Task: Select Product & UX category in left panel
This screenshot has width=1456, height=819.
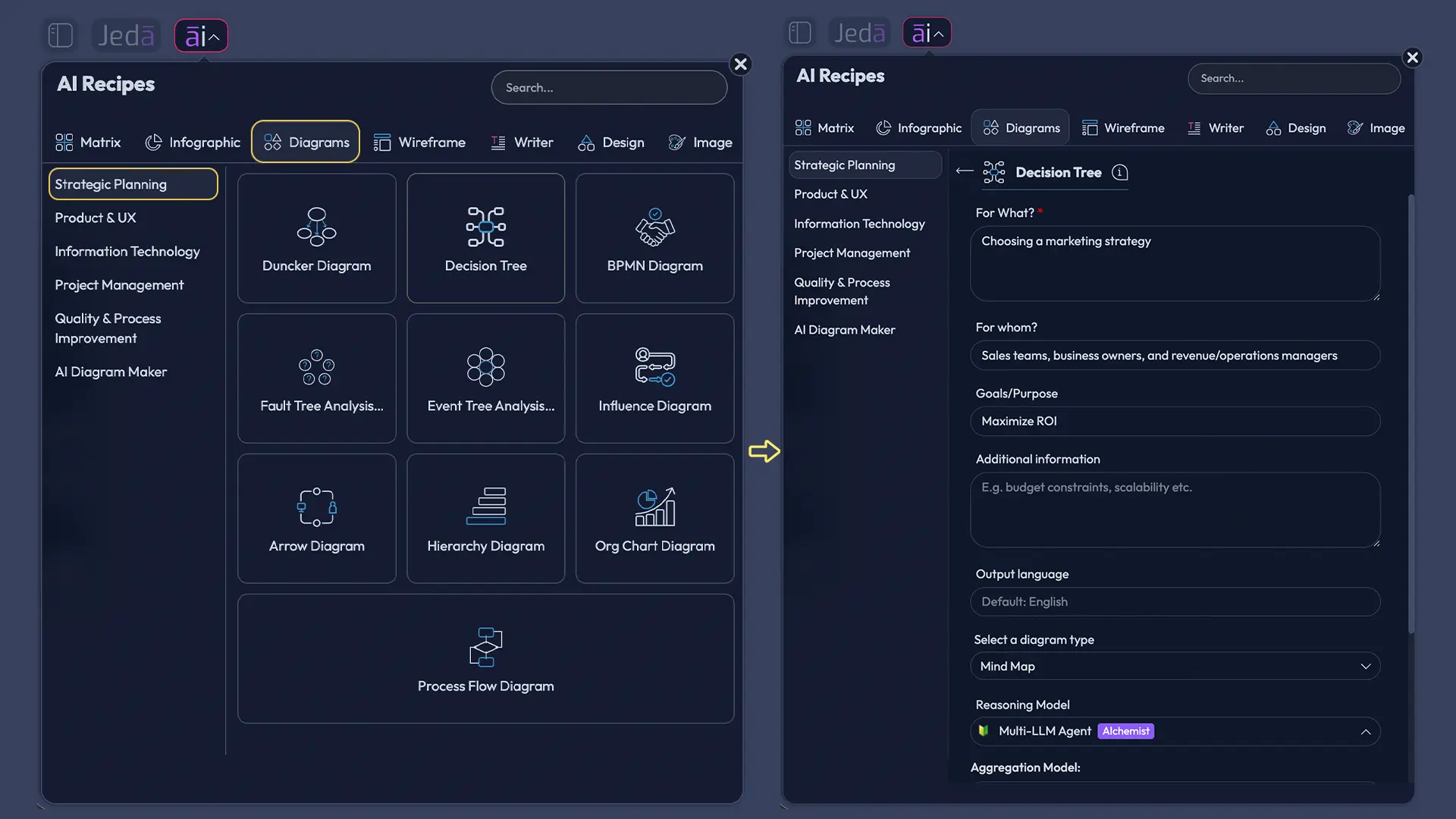Action: pyautogui.click(x=96, y=218)
